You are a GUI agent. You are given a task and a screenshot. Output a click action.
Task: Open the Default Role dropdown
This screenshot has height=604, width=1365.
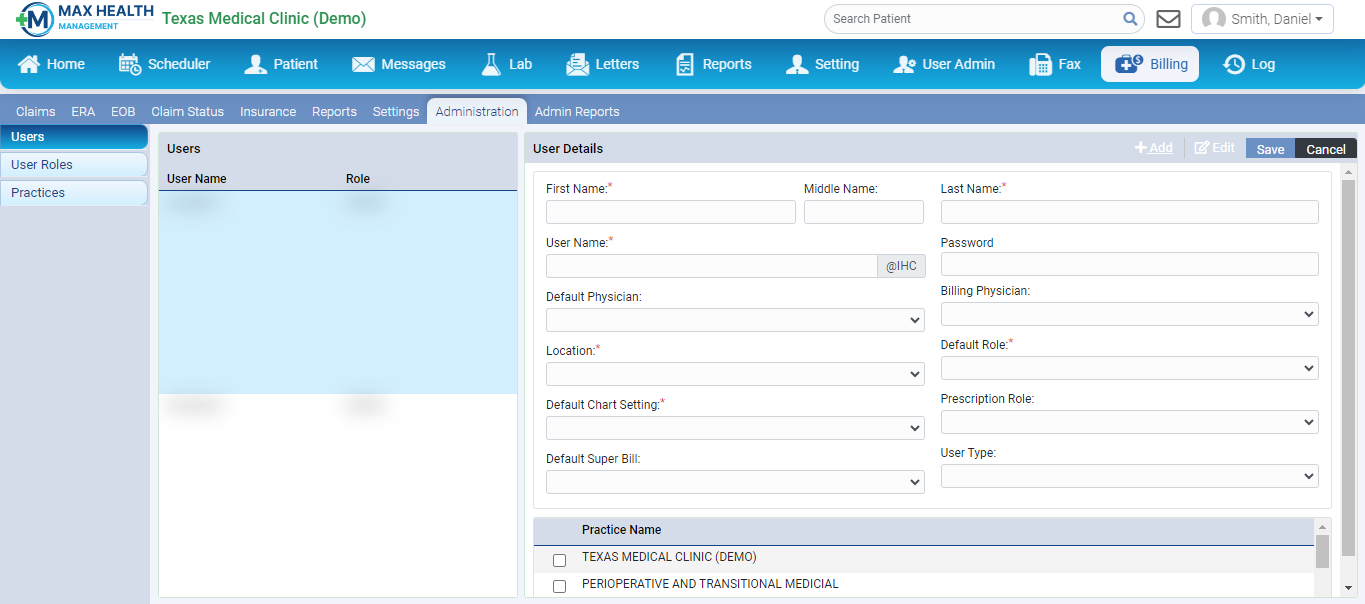point(1129,368)
